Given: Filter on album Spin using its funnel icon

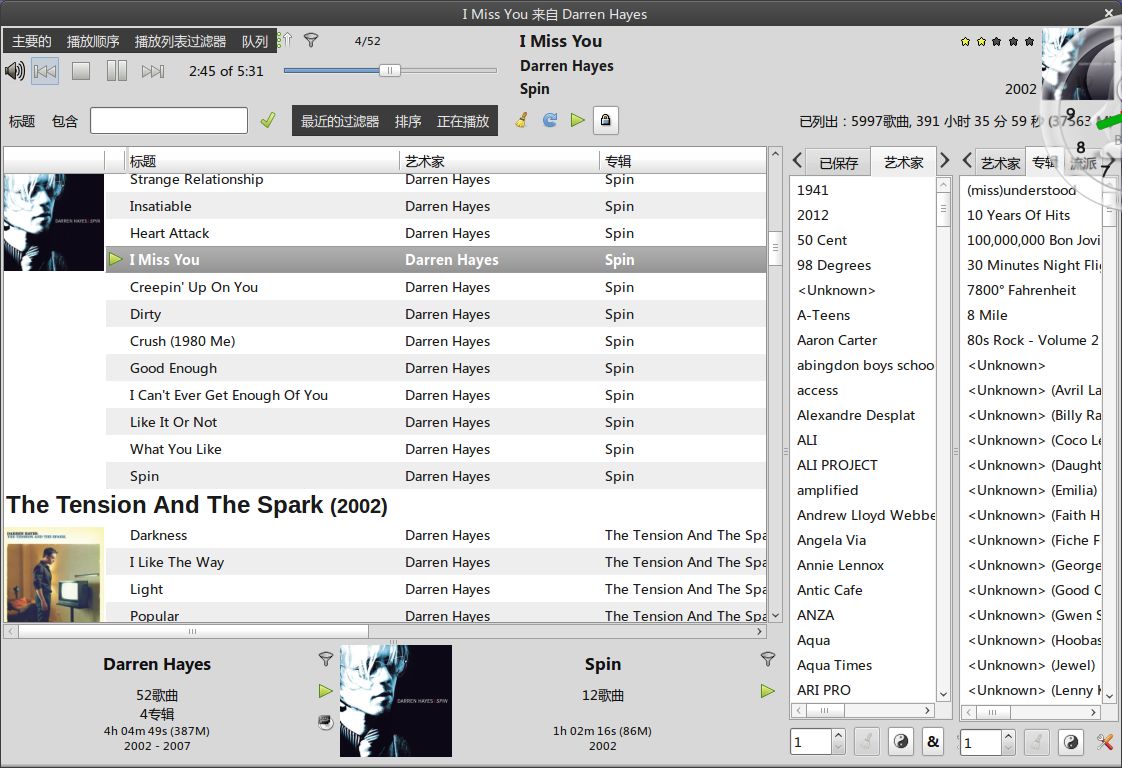Looking at the screenshot, I should point(768,658).
